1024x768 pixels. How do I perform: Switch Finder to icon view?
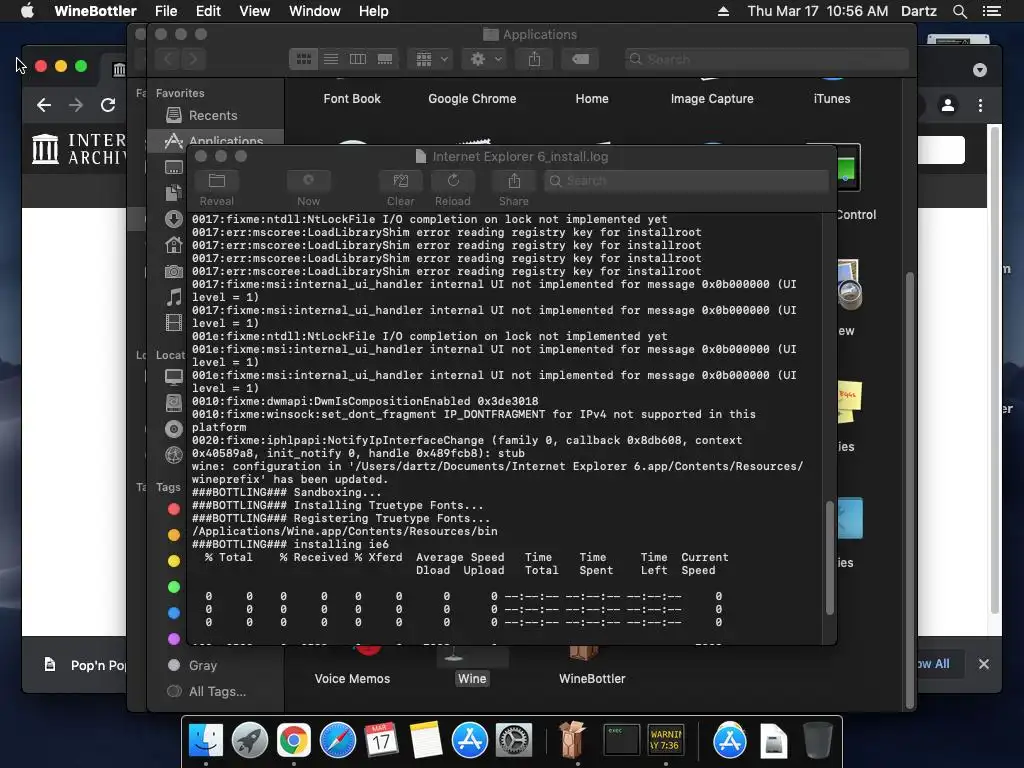click(304, 59)
